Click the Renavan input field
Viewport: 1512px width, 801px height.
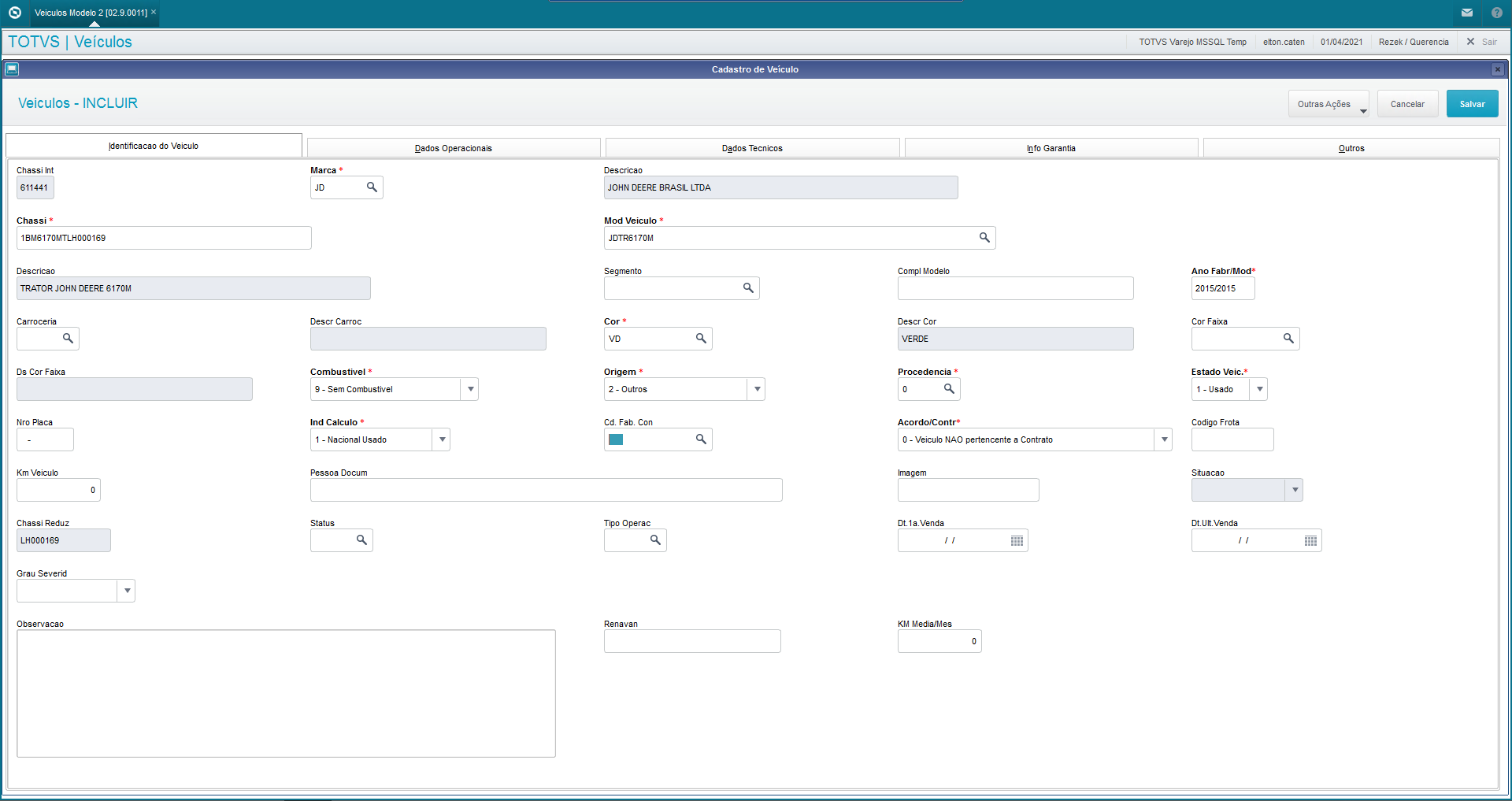692,641
